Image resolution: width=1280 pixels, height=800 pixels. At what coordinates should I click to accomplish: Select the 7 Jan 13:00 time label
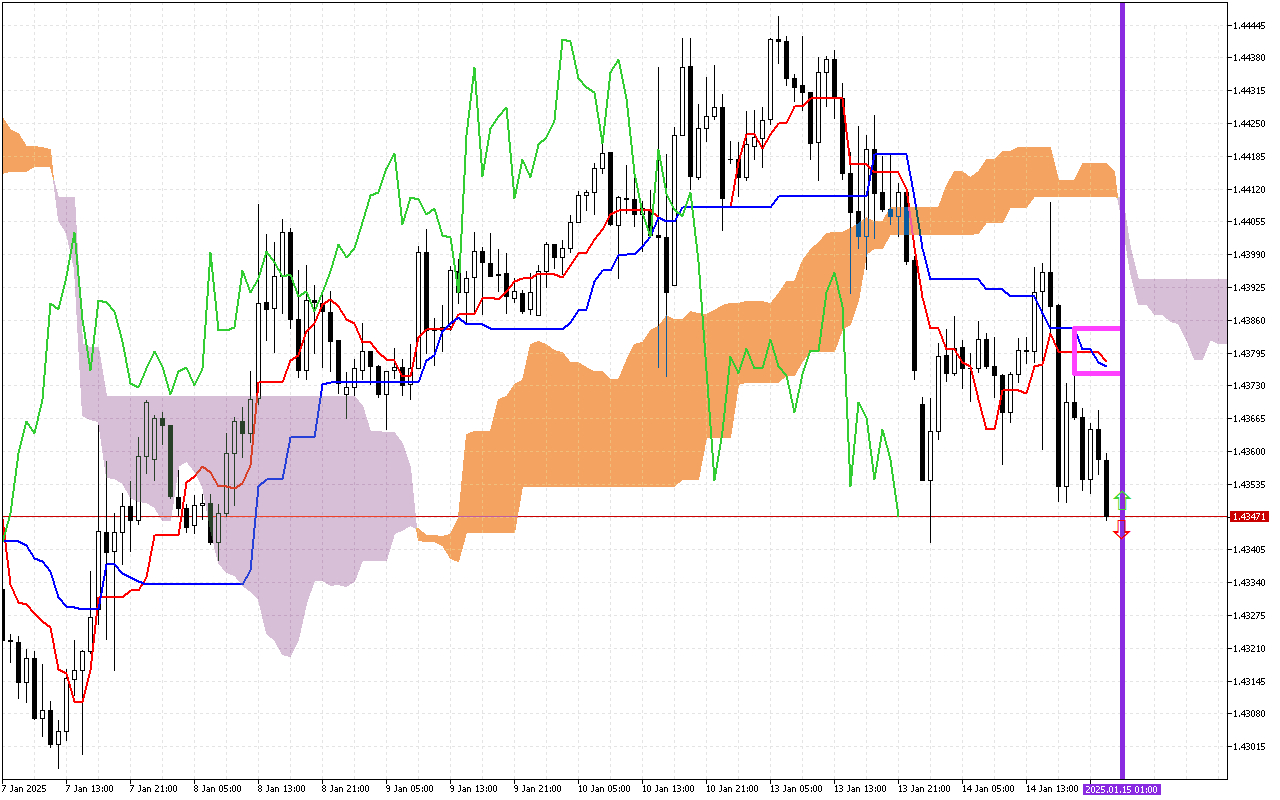90,789
